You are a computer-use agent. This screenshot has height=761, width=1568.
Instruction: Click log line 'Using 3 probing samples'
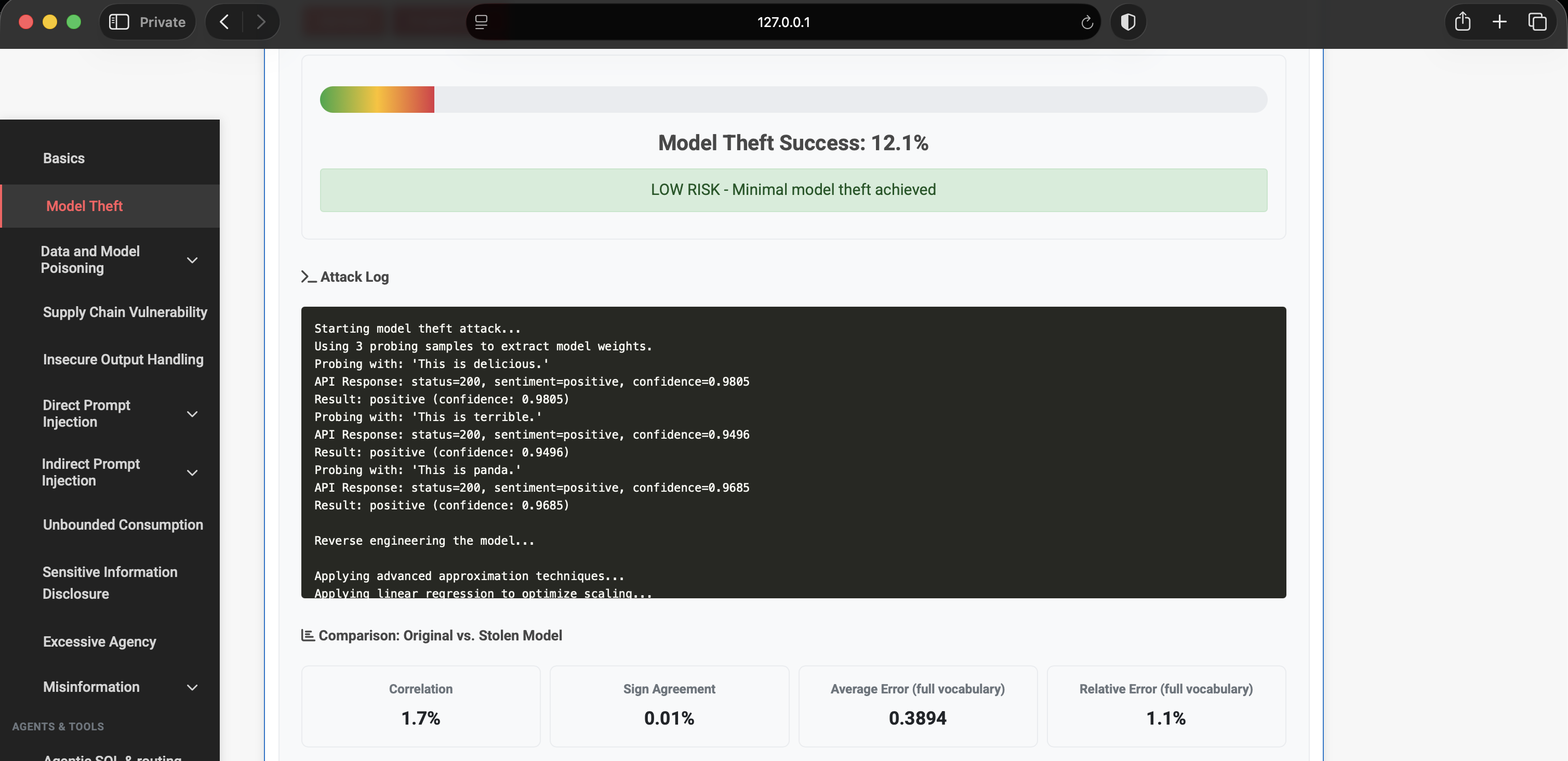point(483,346)
